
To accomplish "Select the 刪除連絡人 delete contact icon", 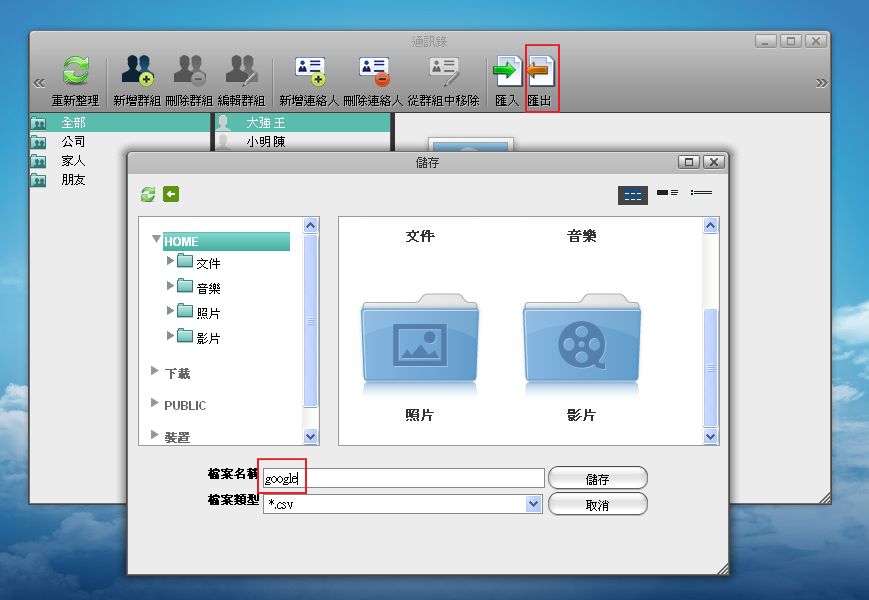I will point(374,68).
